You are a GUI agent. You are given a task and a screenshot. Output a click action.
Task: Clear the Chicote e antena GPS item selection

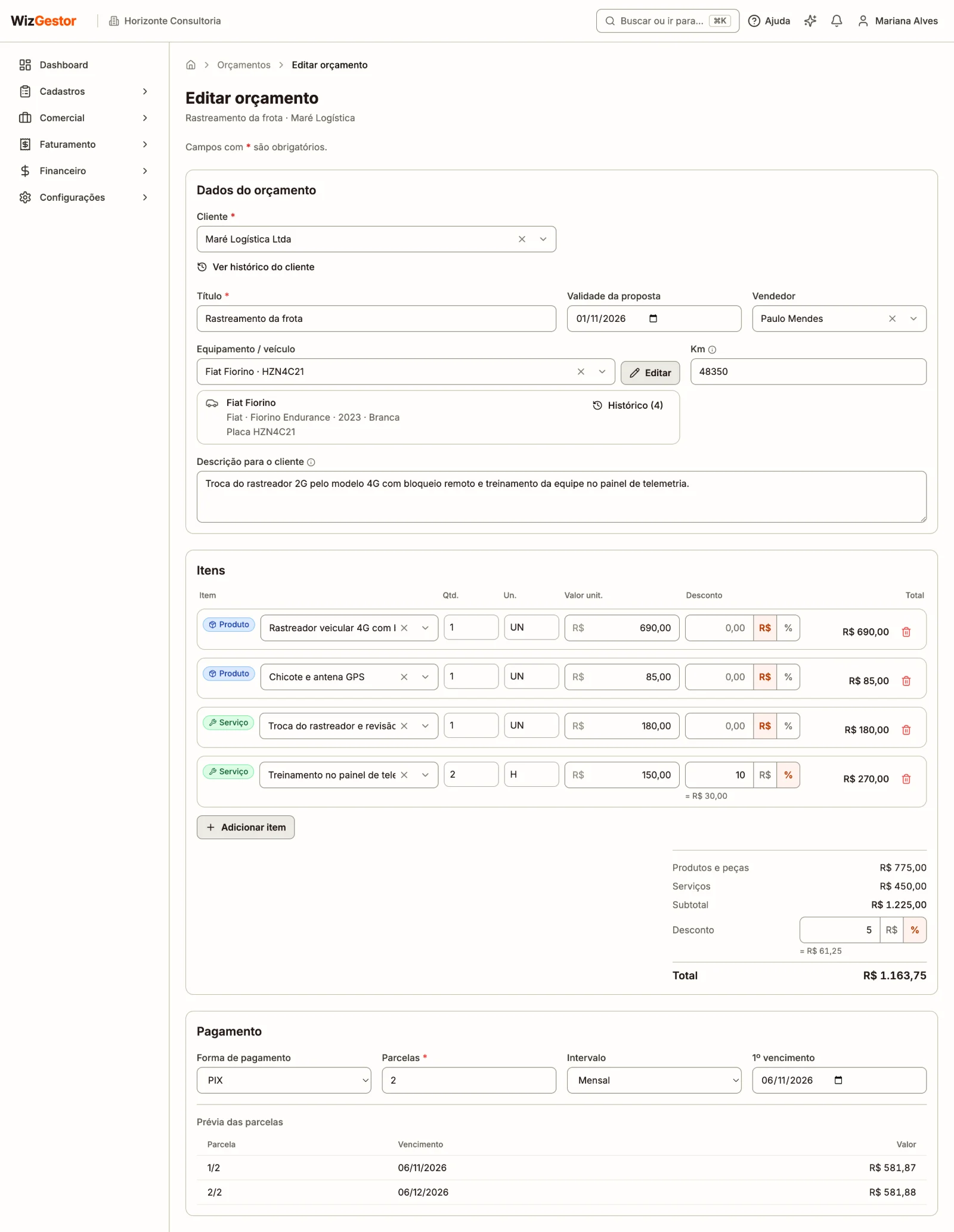(x=404, y=677)
